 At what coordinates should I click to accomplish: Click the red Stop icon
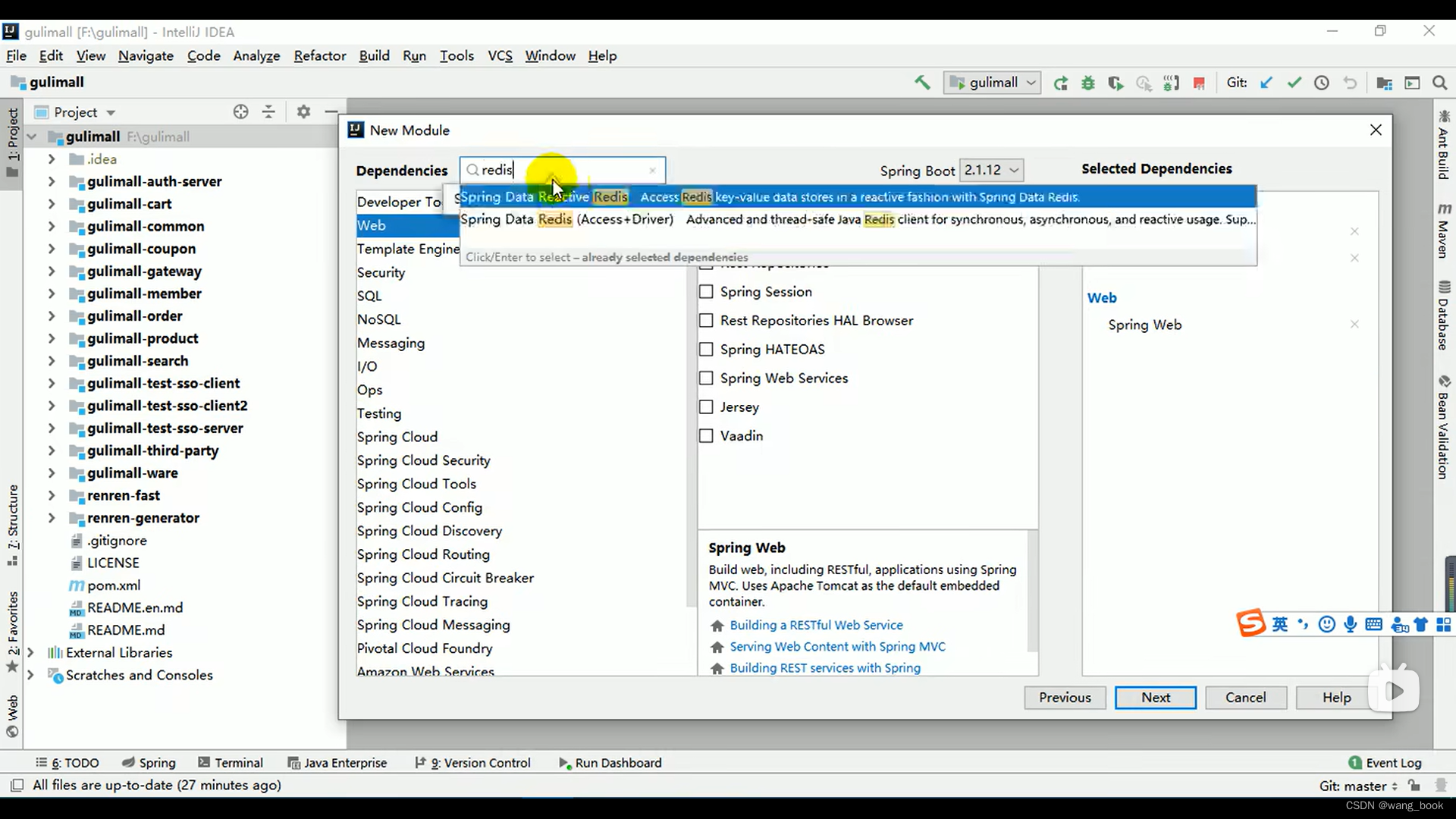coord(1199,83)
